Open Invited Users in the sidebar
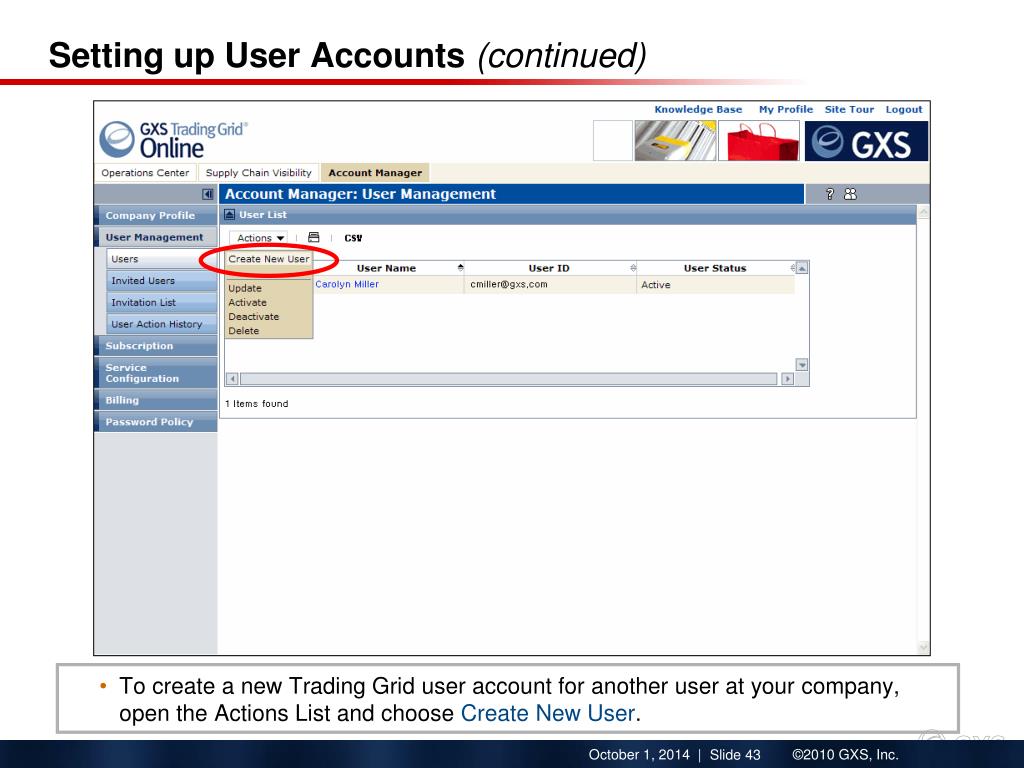This screenshot has height=768, width=1024. point(161,281)
